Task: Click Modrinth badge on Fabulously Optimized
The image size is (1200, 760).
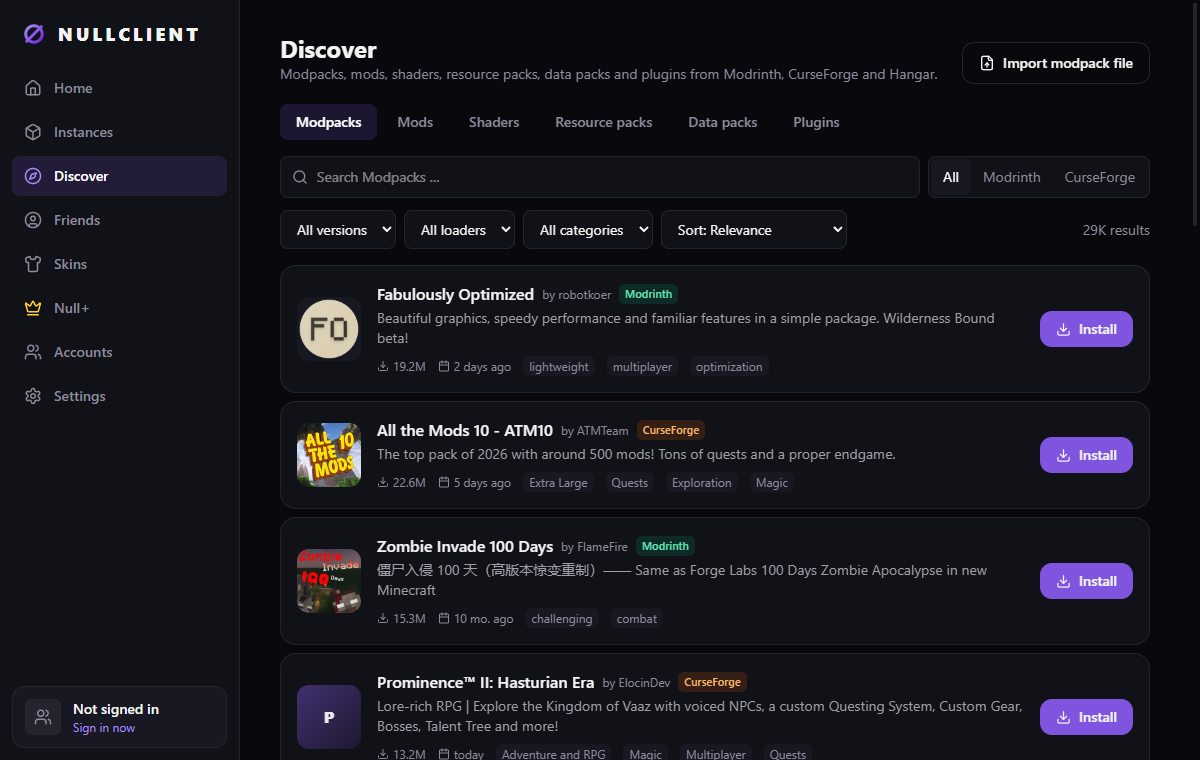Action: [649, 294]
